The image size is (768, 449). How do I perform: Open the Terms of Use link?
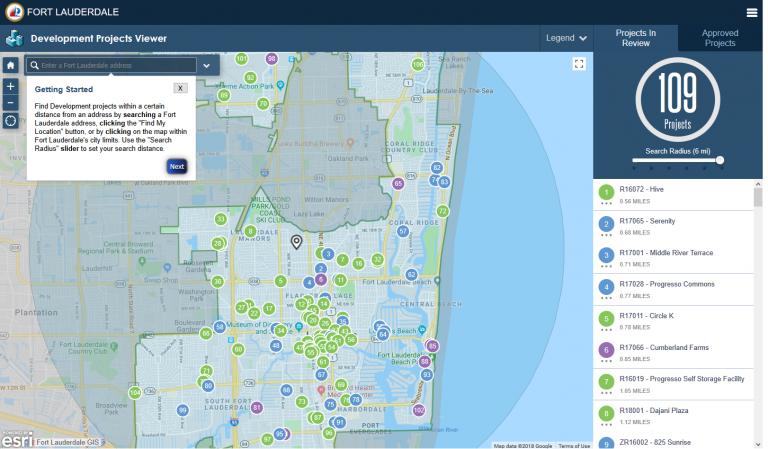(x=574, y=445)
